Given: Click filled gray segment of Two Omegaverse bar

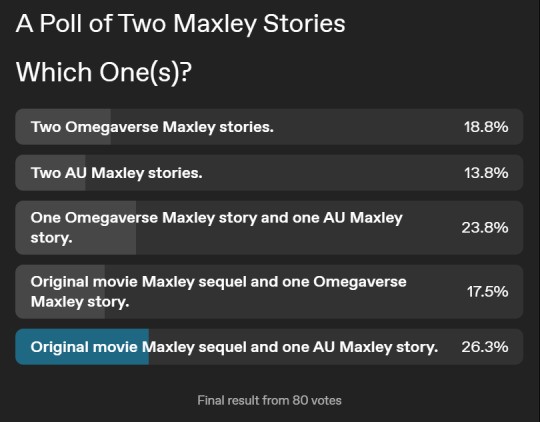Looking at the screenshot, I should tap(63, 127).
